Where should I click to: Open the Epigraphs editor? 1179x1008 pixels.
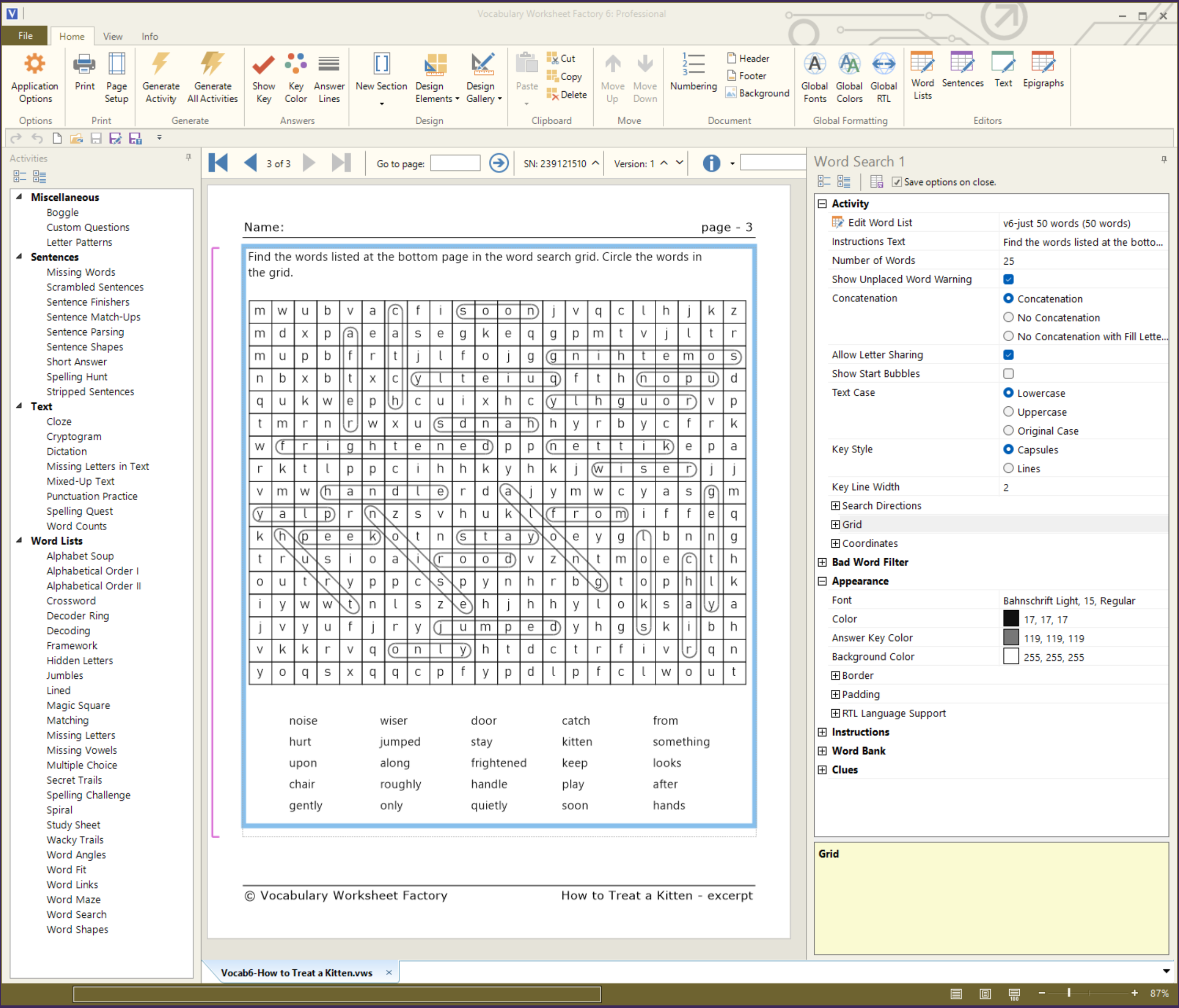coord(1042,66)
